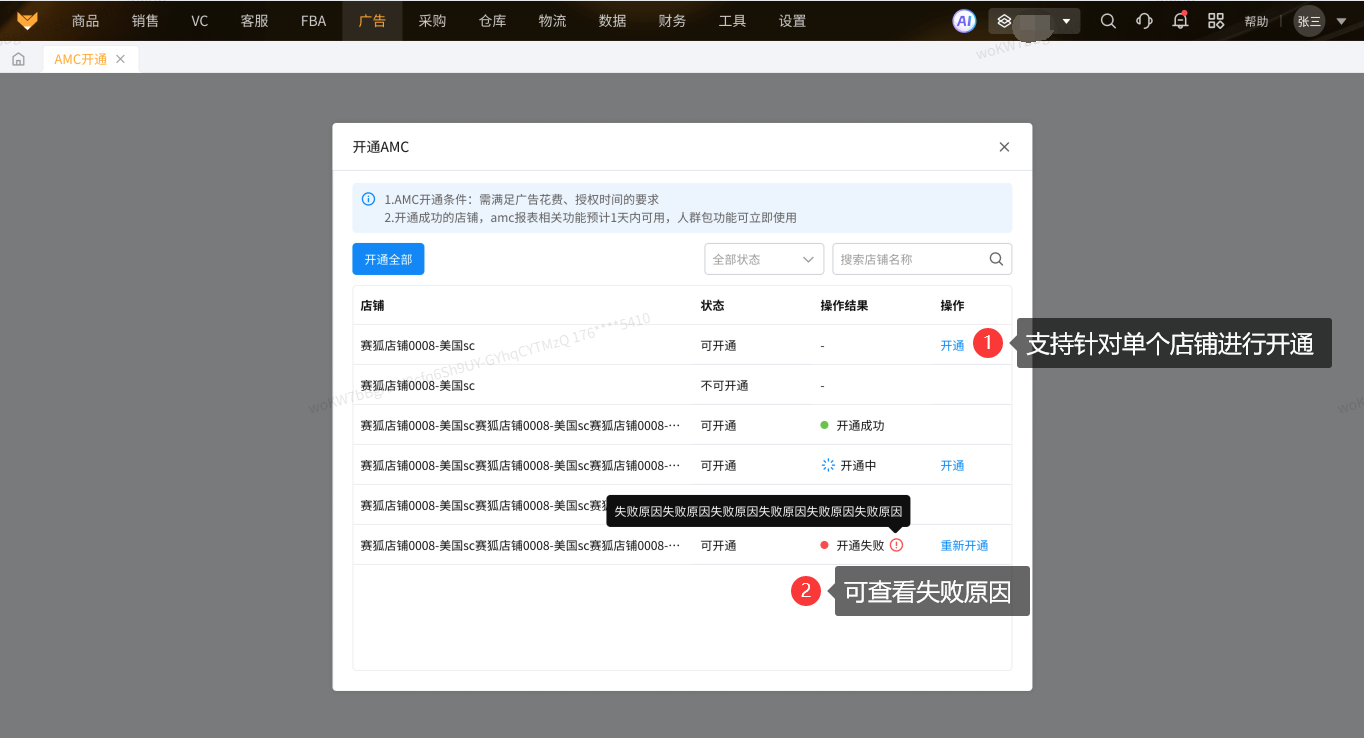Click the 搜索店铺名称 input field
Screen dimensions: 1364x738
908,259
